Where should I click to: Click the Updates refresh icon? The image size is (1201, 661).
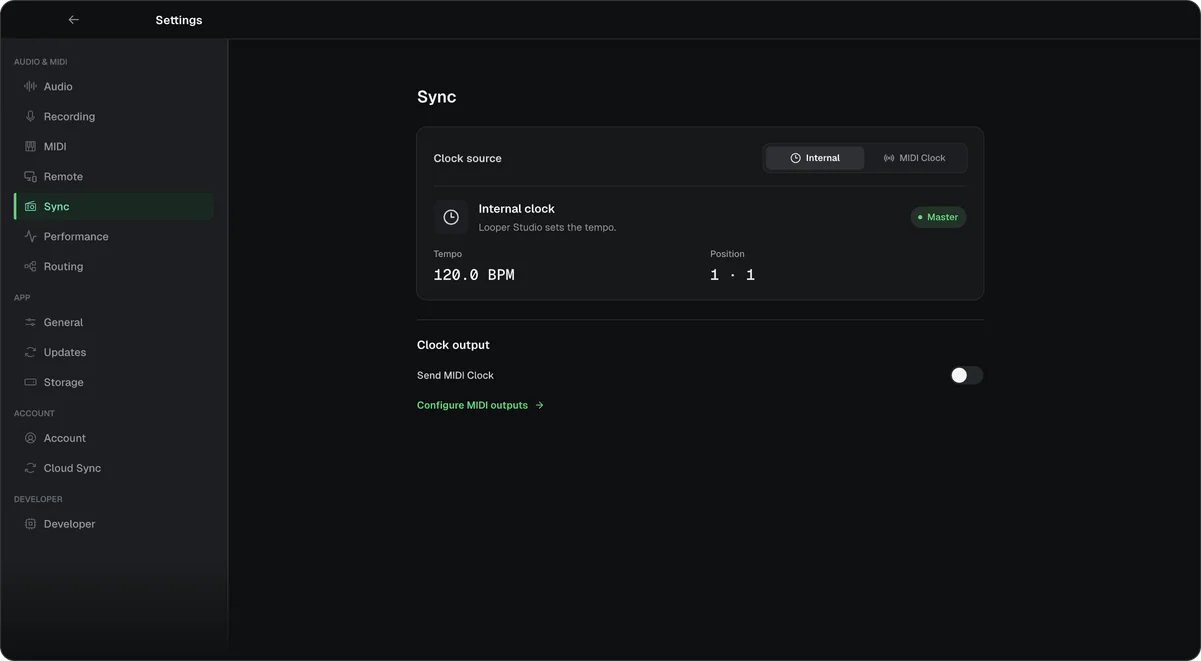(x=30, y=353)
